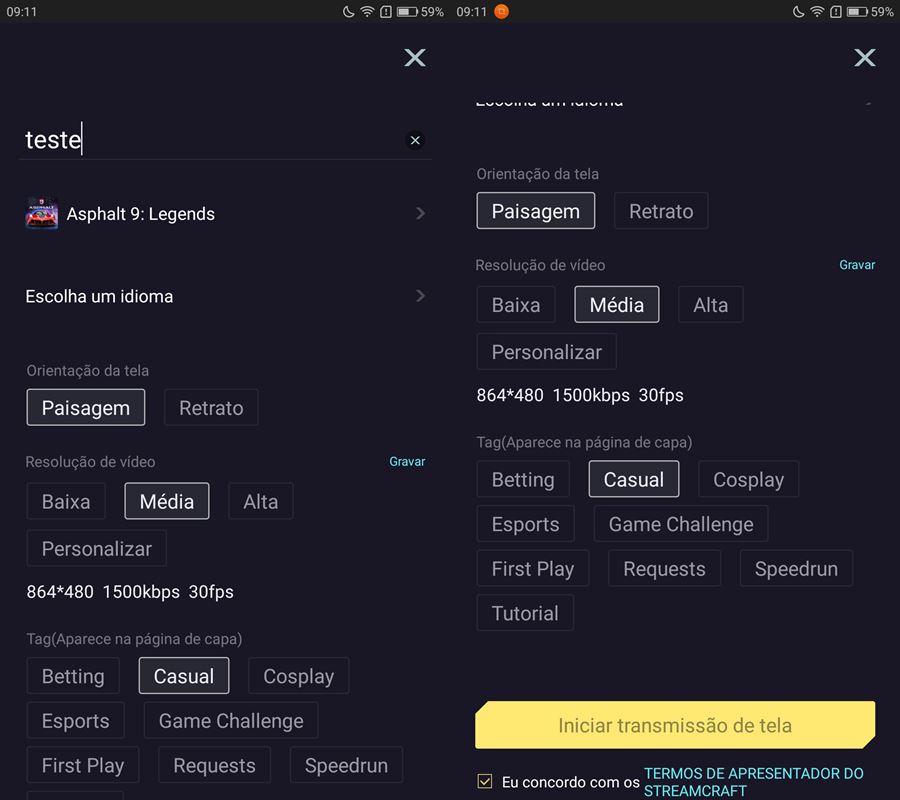
Task: Uncheck the Eu concordo com os checkbox
Action: click(x=485, y=781)
